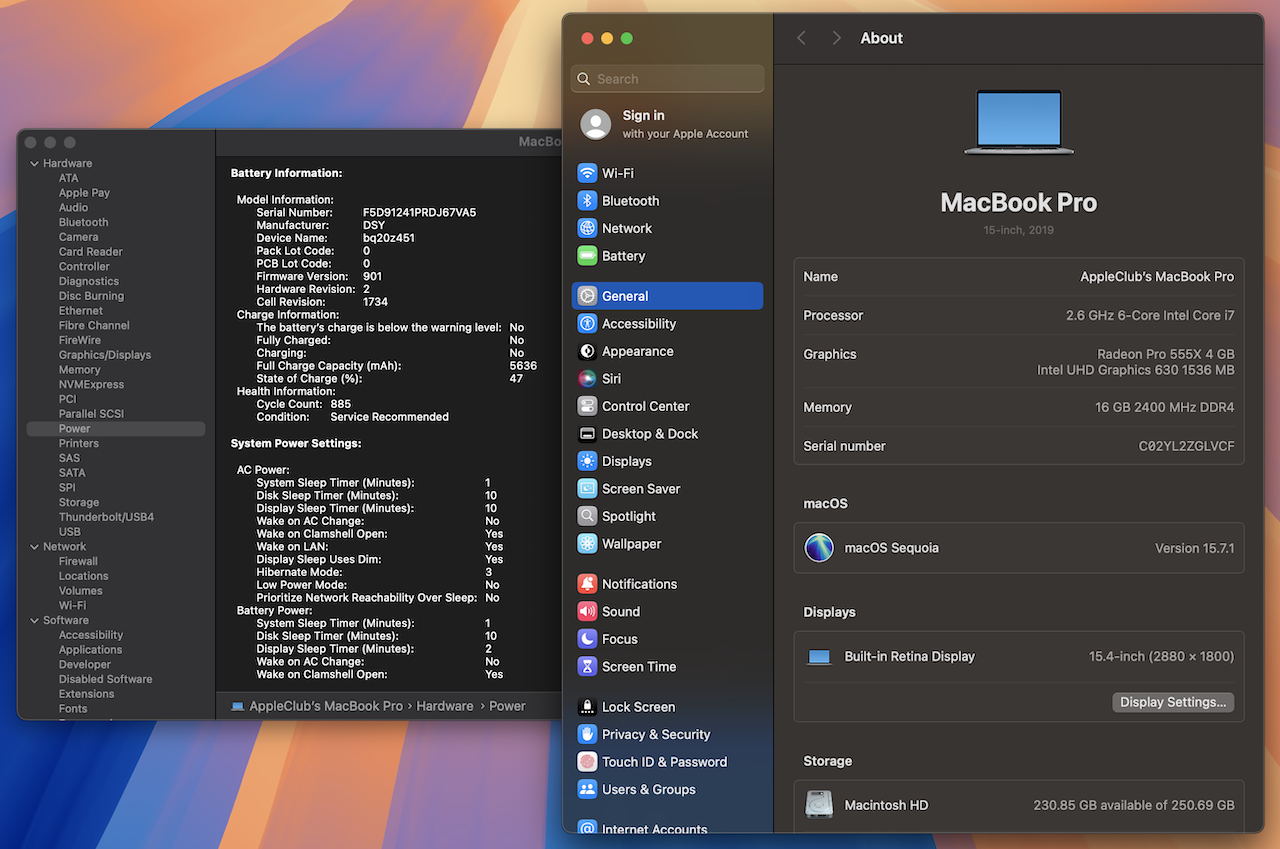The height and width of the screenshot is (849, 1280).
Task: Open the Accessibility settings pane
Action: (x=638, y=324)
